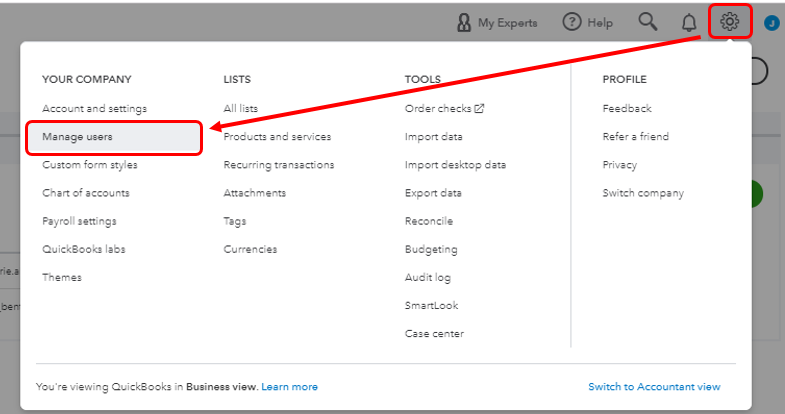
Task: Select Themes menu entry
Action: [x=62, y=277]
